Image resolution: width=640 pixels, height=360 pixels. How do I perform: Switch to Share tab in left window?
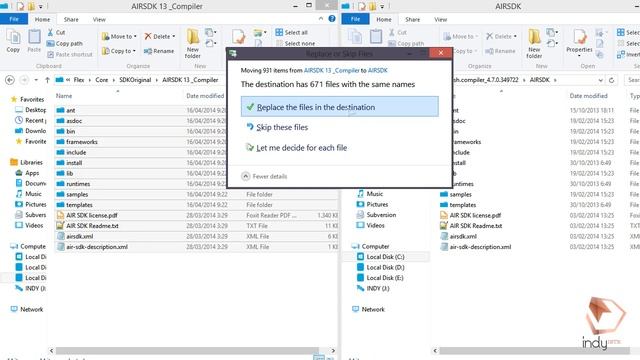[71, 19]
